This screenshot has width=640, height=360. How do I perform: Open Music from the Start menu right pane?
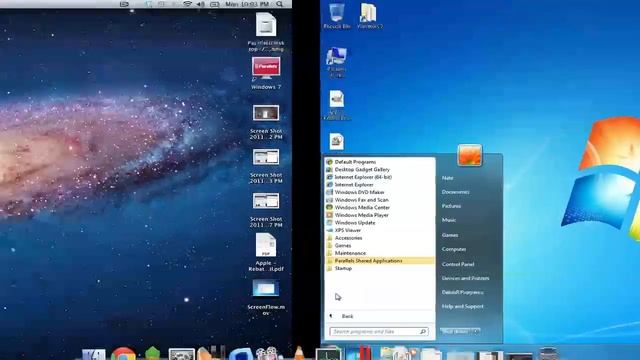tap(449, 220)
